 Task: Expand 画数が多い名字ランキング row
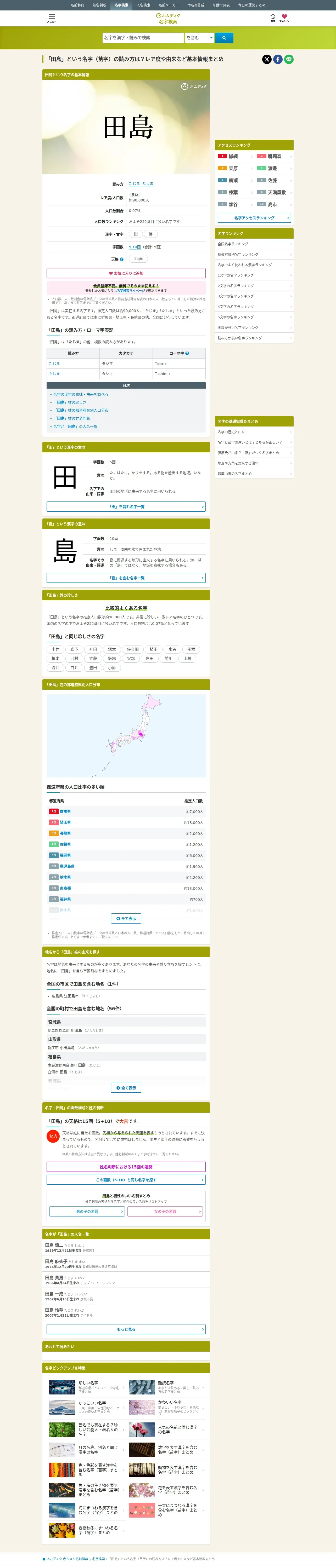point(254,327)
